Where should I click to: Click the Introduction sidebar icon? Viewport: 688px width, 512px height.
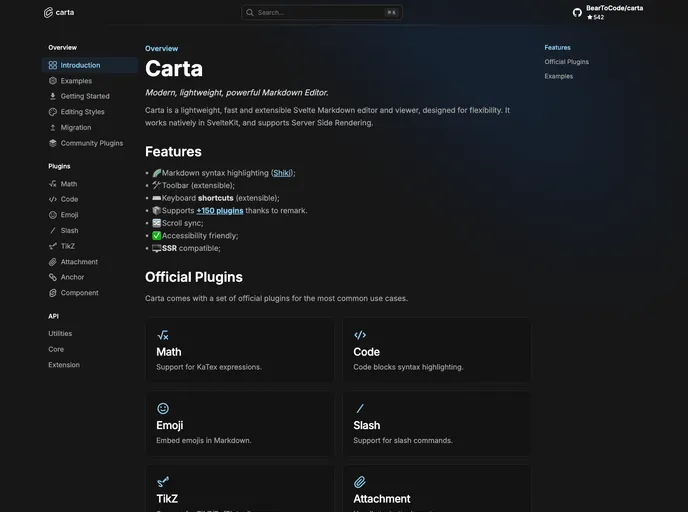tap(53, 65)
